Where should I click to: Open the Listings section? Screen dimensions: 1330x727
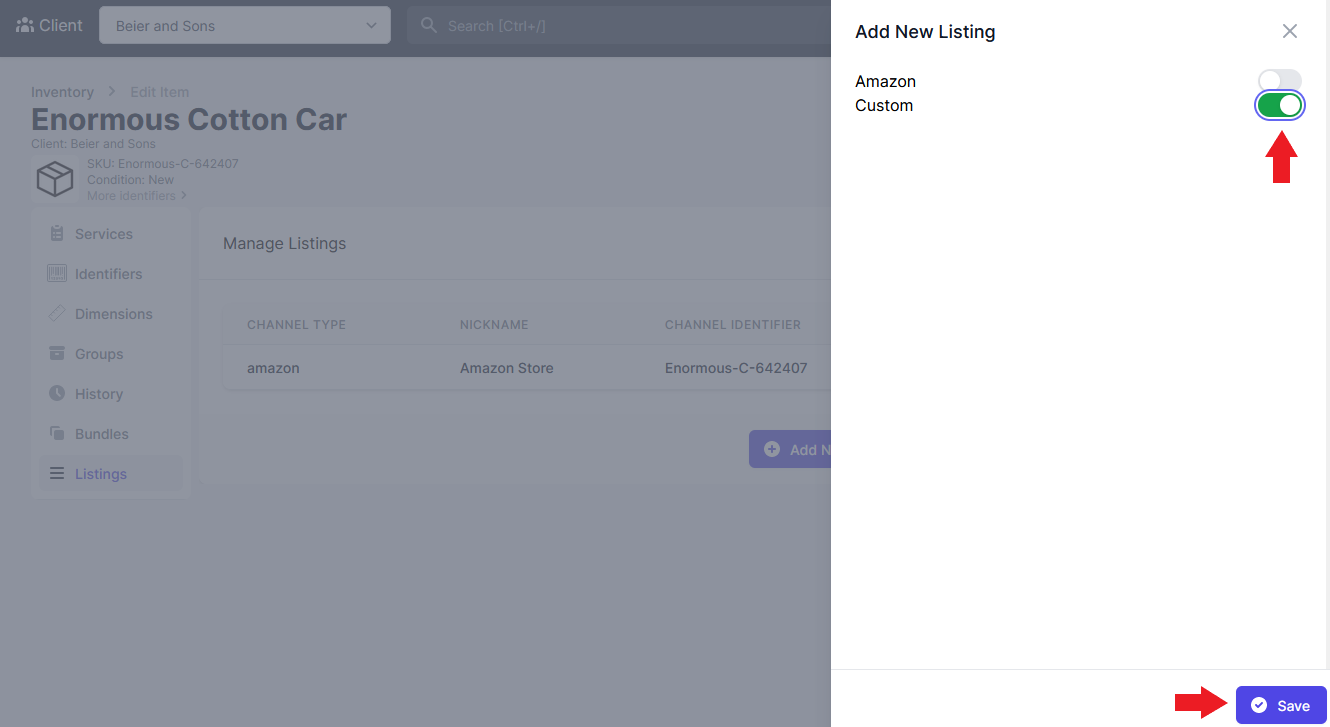click(111, 474)
